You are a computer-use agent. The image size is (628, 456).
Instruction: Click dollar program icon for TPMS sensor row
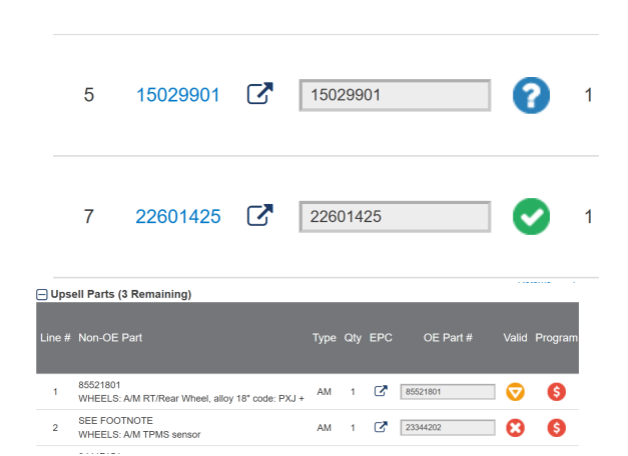point(557,428)
